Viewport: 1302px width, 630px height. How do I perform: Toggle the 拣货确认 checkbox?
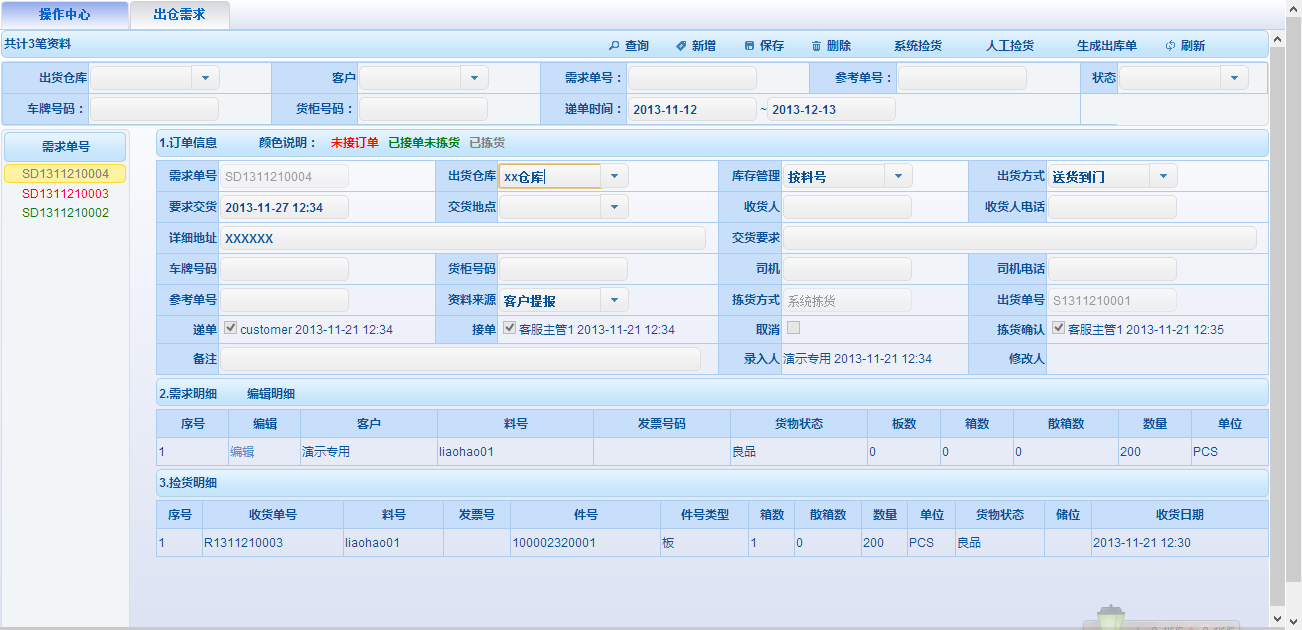pos(1058,329)
